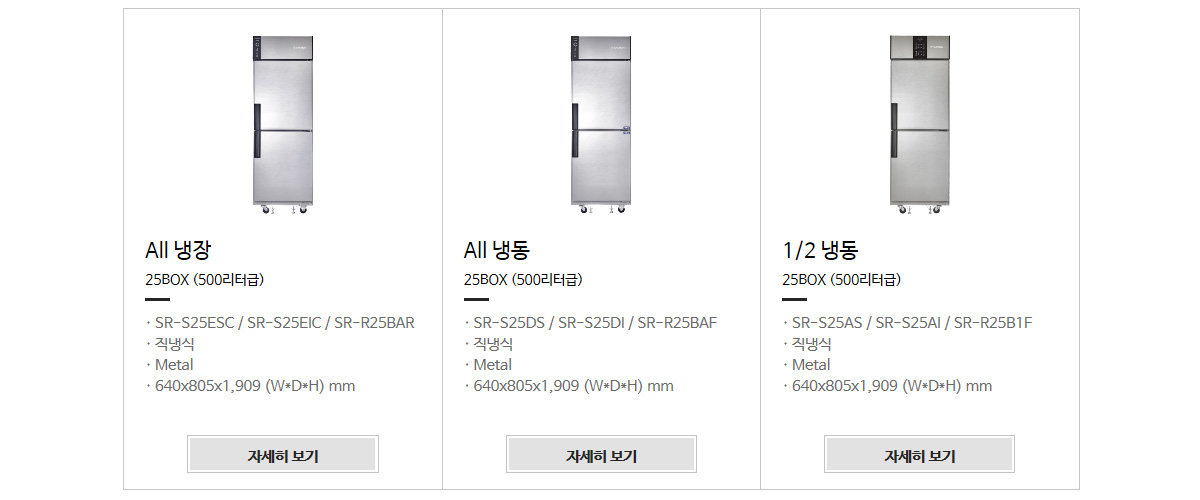Click model line SR-S25ESC / SR-S25EIC / SR-R25BAR
1200x500 pixels.
coord(284,323)
